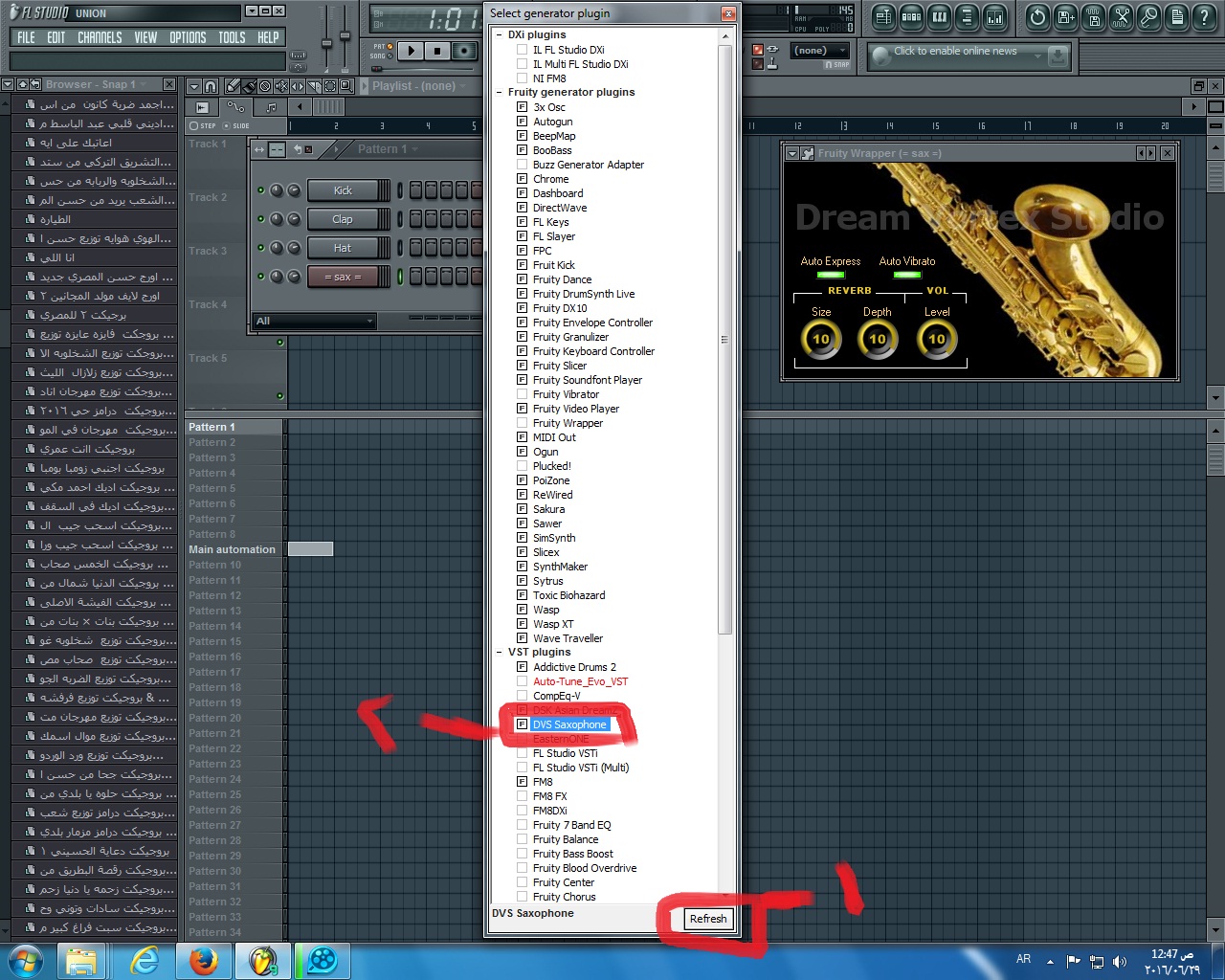Open the step sequencer view icon
Screen dimensions: 1225x980
tap(911, 17)
